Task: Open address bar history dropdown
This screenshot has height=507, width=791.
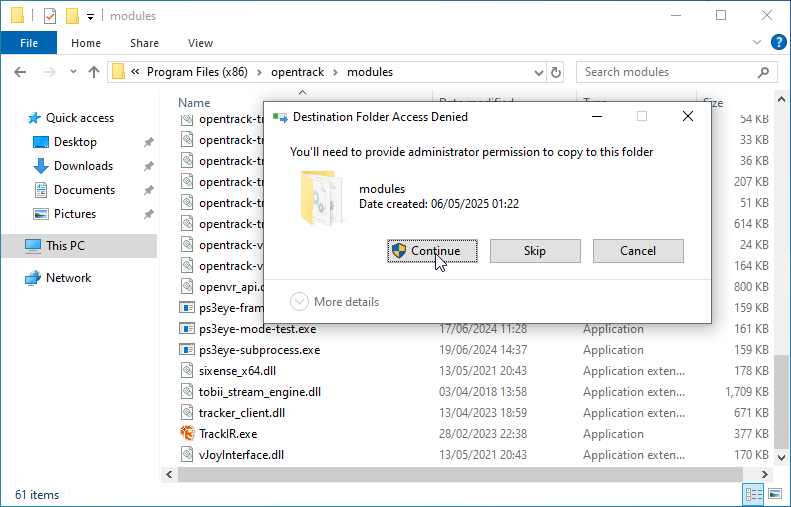Action: tap(539, 73)
